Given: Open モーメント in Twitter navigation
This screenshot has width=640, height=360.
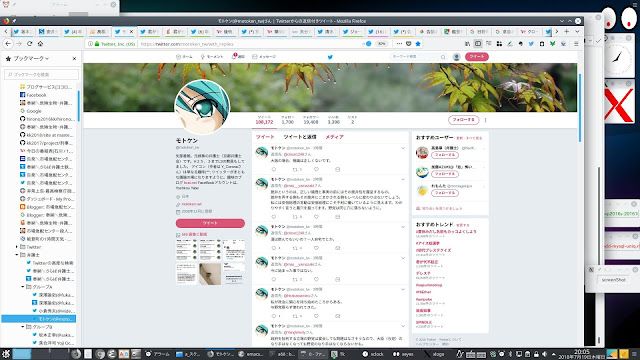Looking at the screenshot, I should [x=212, y=57].
